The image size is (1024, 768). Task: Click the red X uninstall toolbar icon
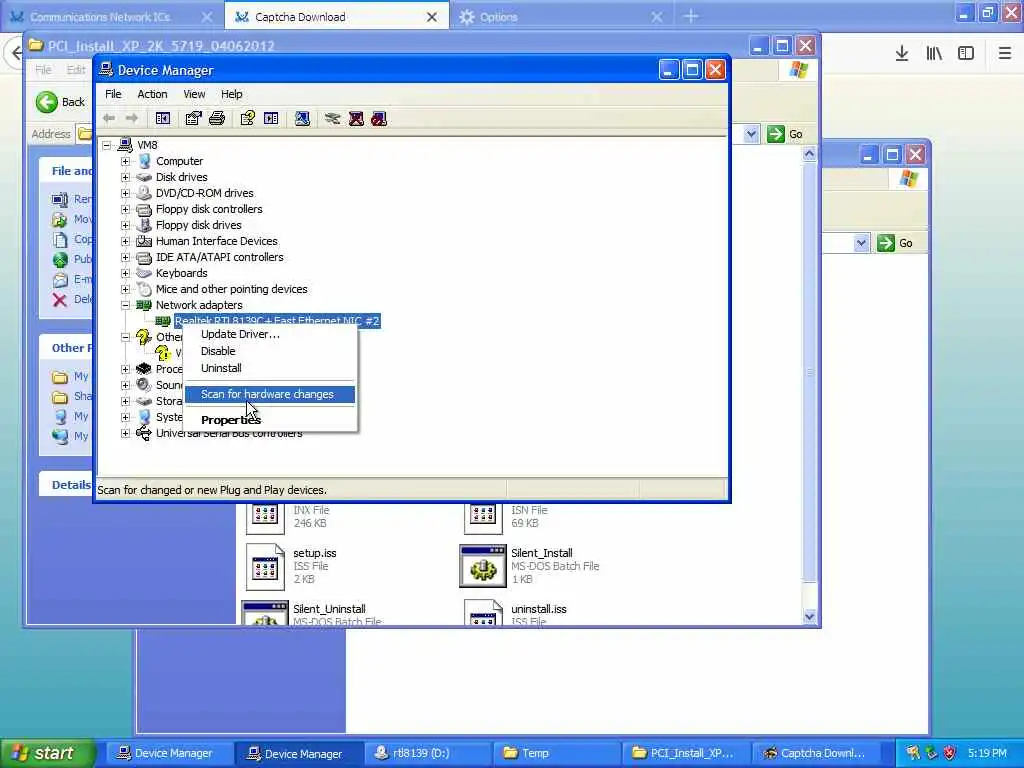point(356,118)
